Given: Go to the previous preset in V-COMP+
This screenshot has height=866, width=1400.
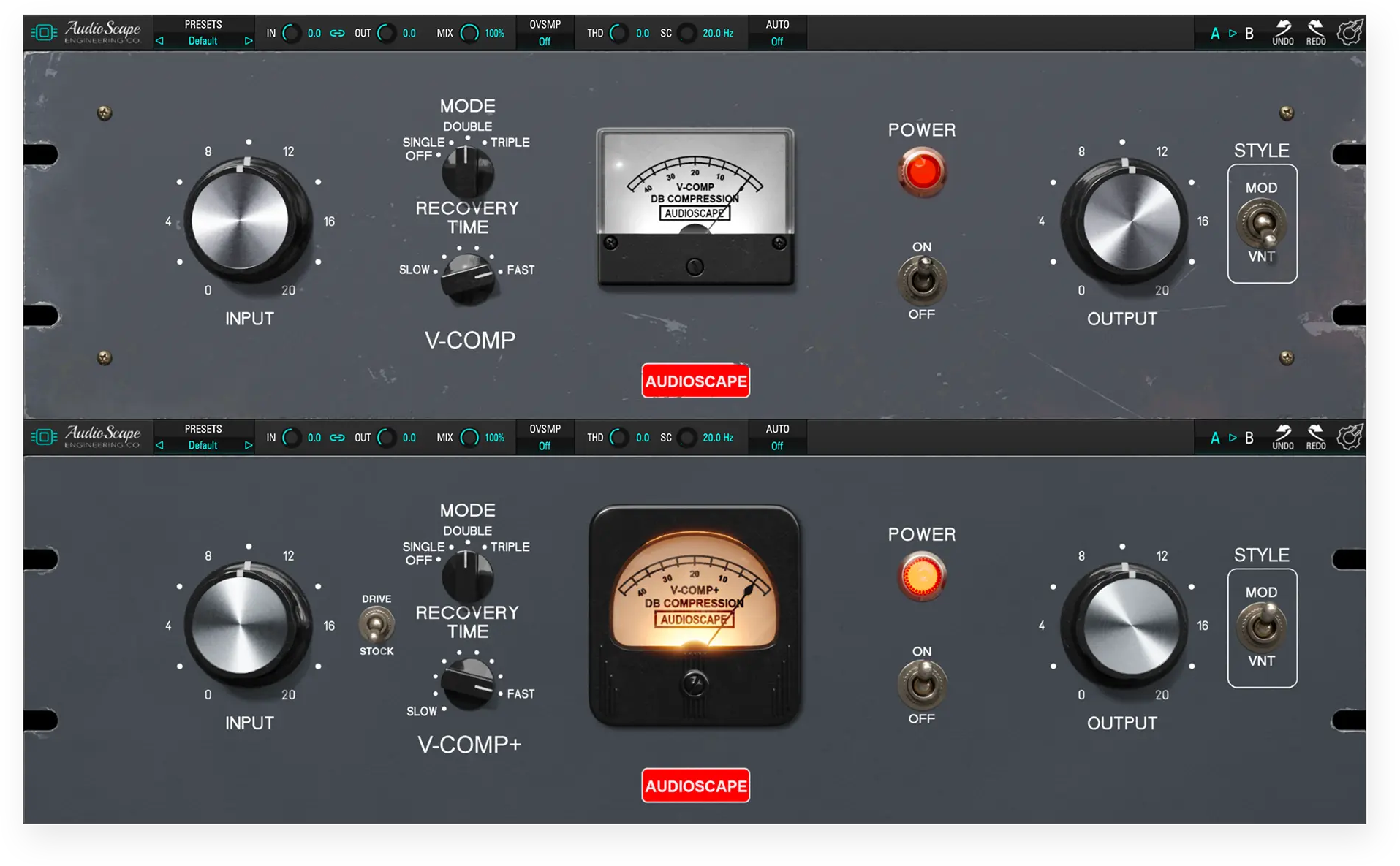Looking at the screenshot, I should click(159, 445).
